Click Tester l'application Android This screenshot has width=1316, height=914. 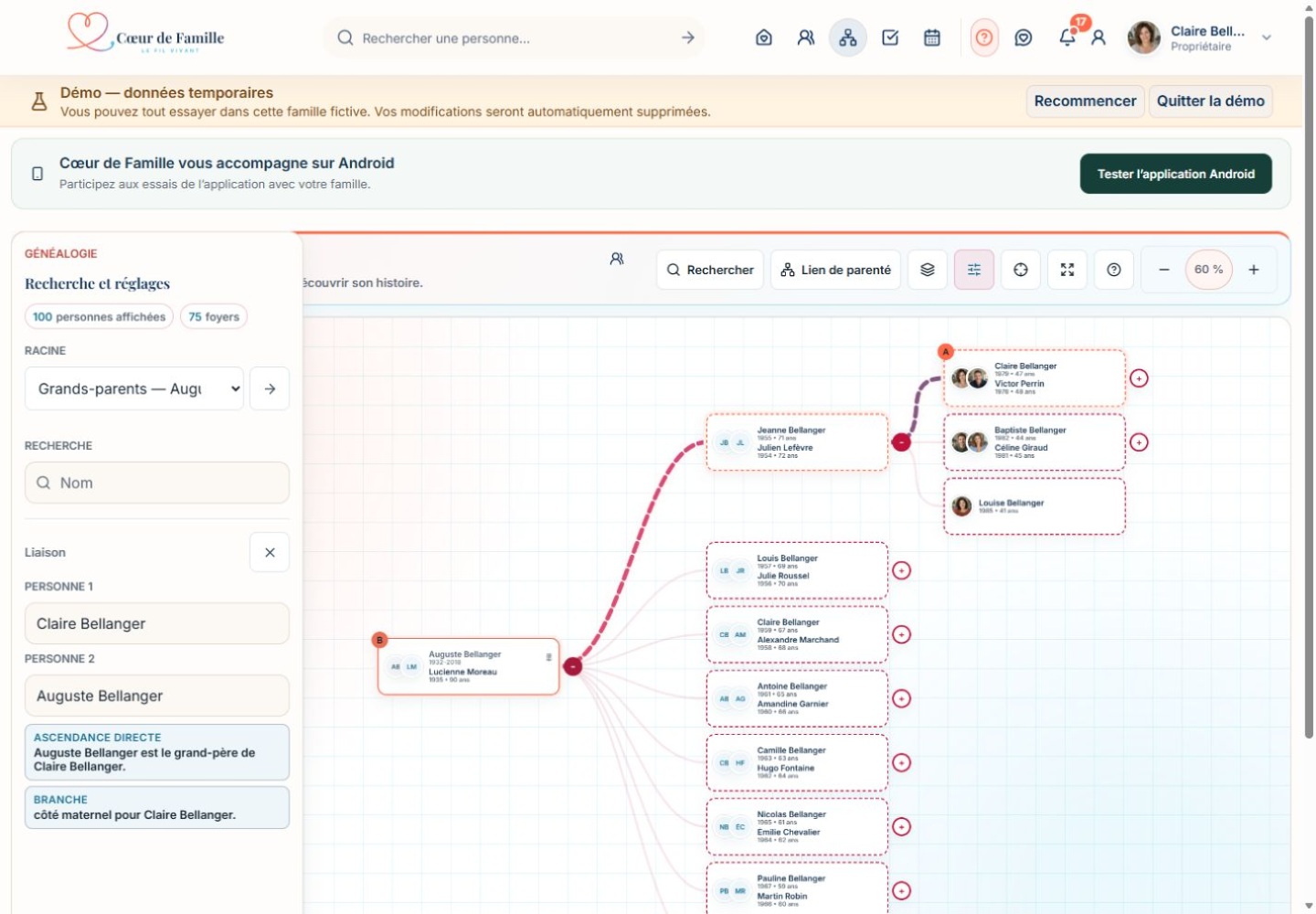[1176, 174]
